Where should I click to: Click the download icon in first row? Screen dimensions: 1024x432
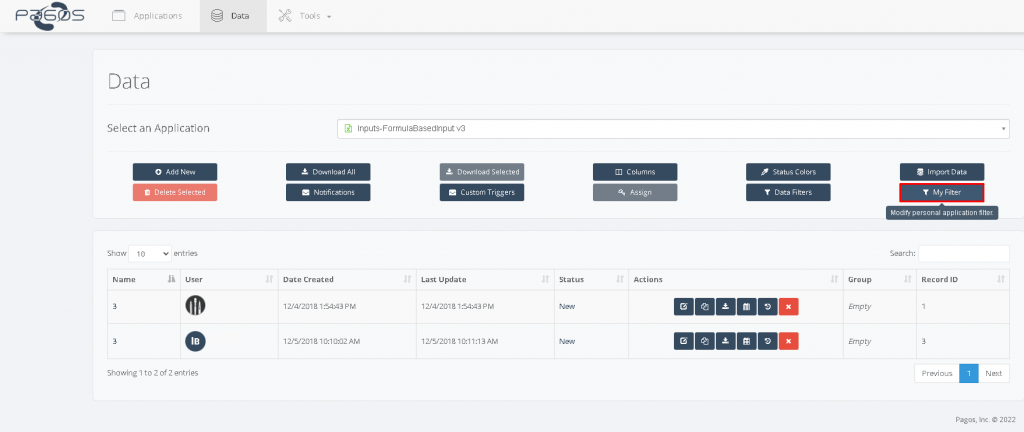point(725,307)
